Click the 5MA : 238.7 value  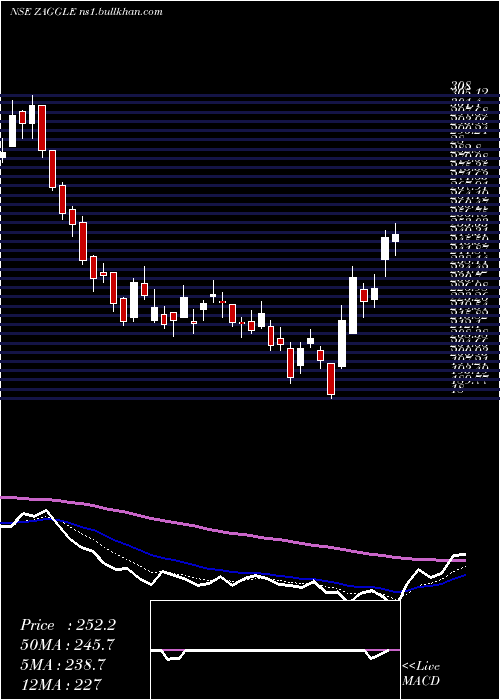(63, 665)
